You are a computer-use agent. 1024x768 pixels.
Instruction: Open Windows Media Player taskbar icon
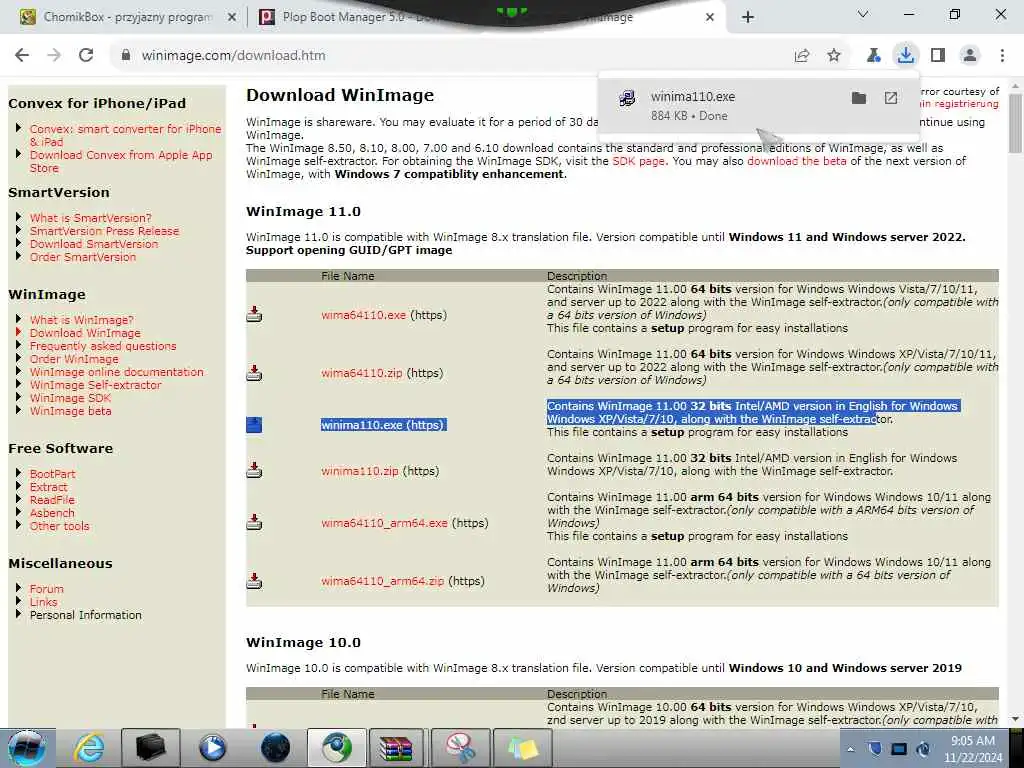pos(212,748)
